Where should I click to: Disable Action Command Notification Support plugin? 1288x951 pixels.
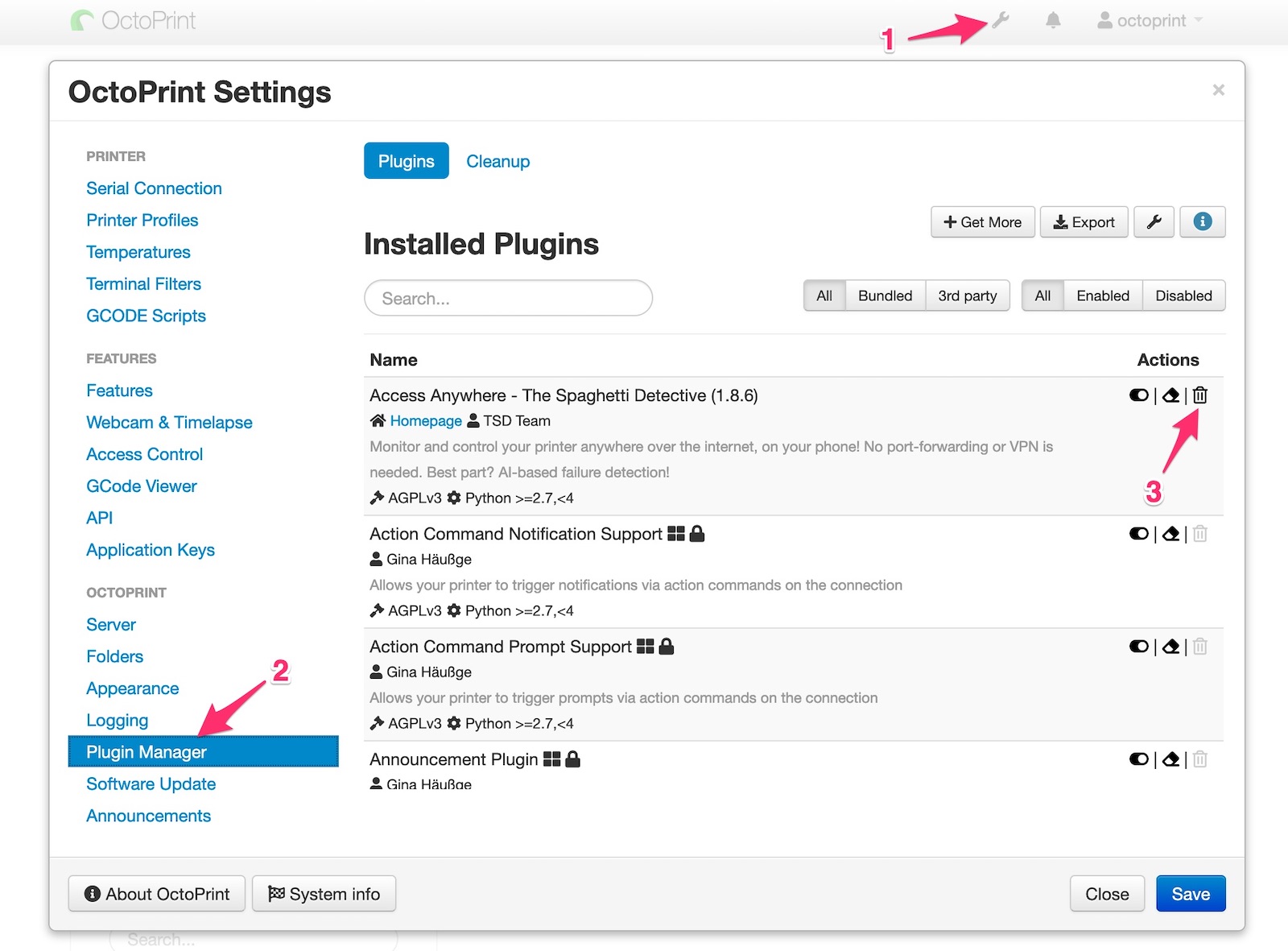click(x=1138, y=534)
